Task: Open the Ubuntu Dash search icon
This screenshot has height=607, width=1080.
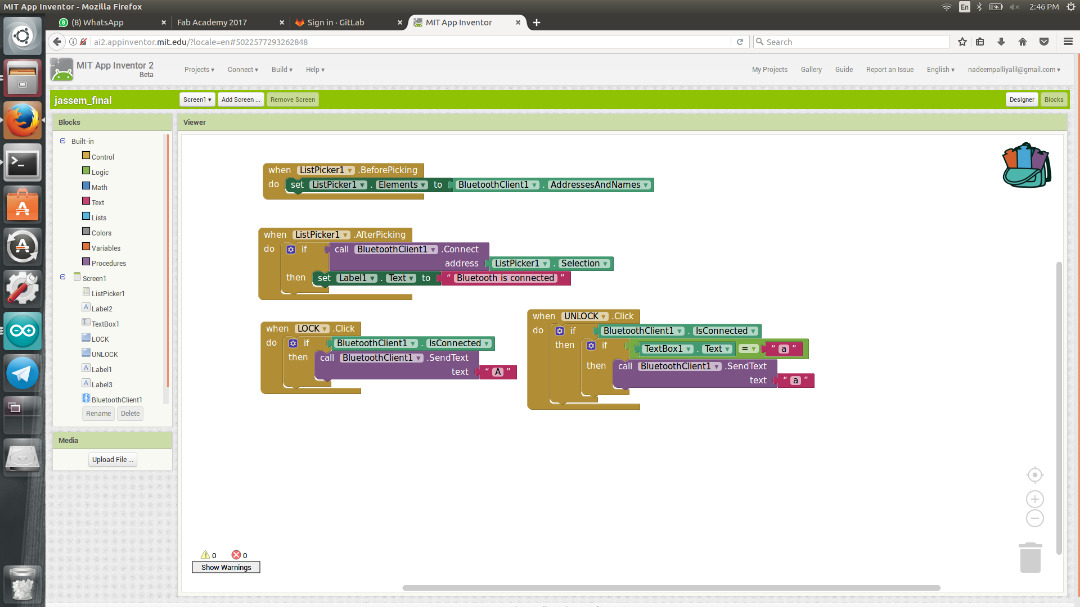Action: pyautogui.click(x=22, y=36)
